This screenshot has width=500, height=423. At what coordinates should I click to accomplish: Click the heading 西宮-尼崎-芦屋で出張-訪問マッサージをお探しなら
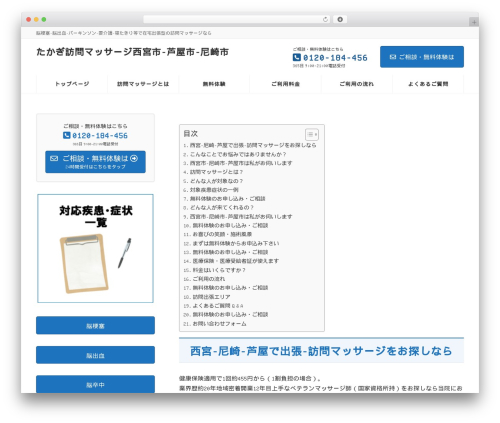click(x=321, y=351)
